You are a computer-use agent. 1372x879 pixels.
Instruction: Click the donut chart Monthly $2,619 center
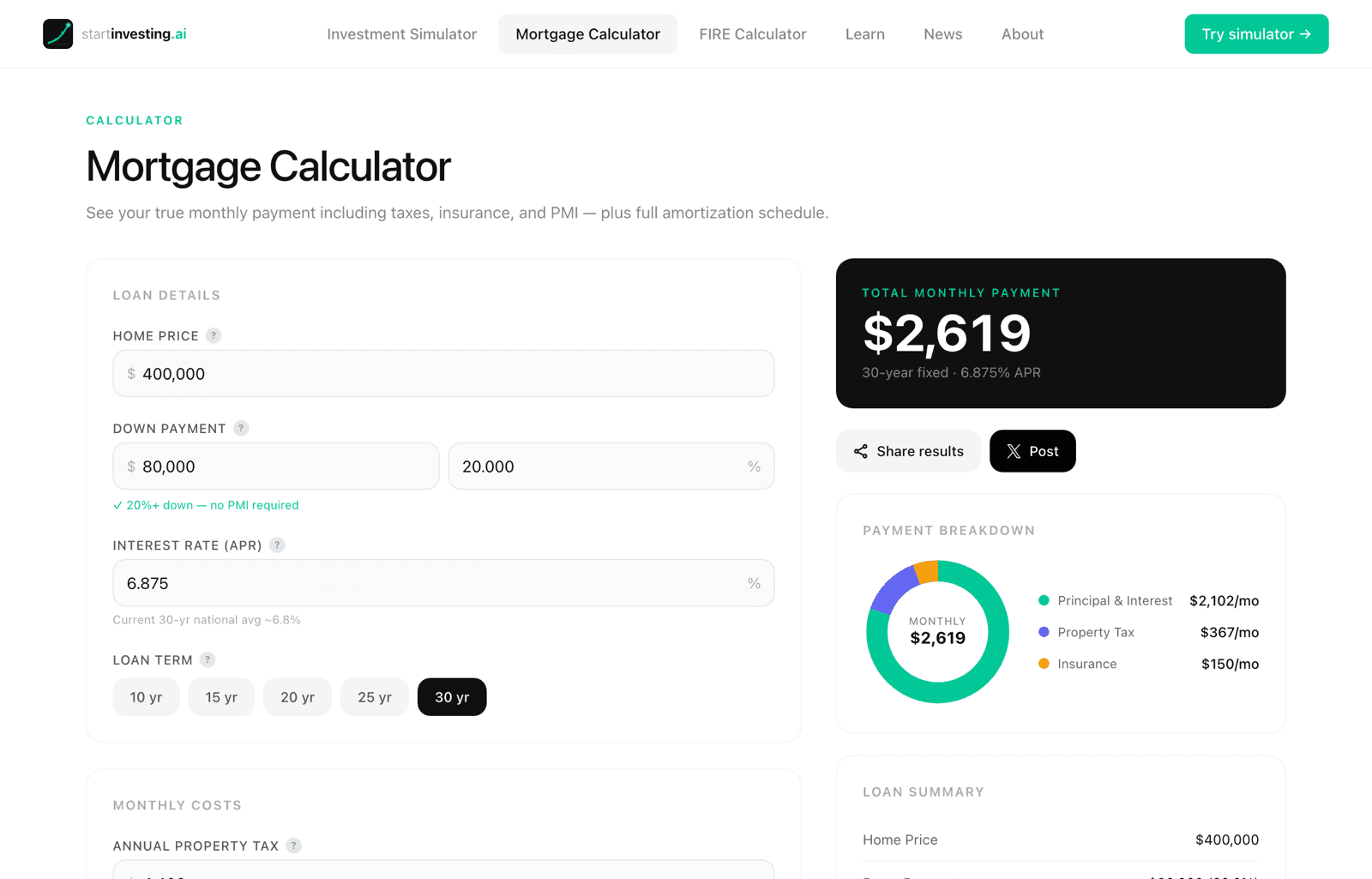(x=937, y=632)
